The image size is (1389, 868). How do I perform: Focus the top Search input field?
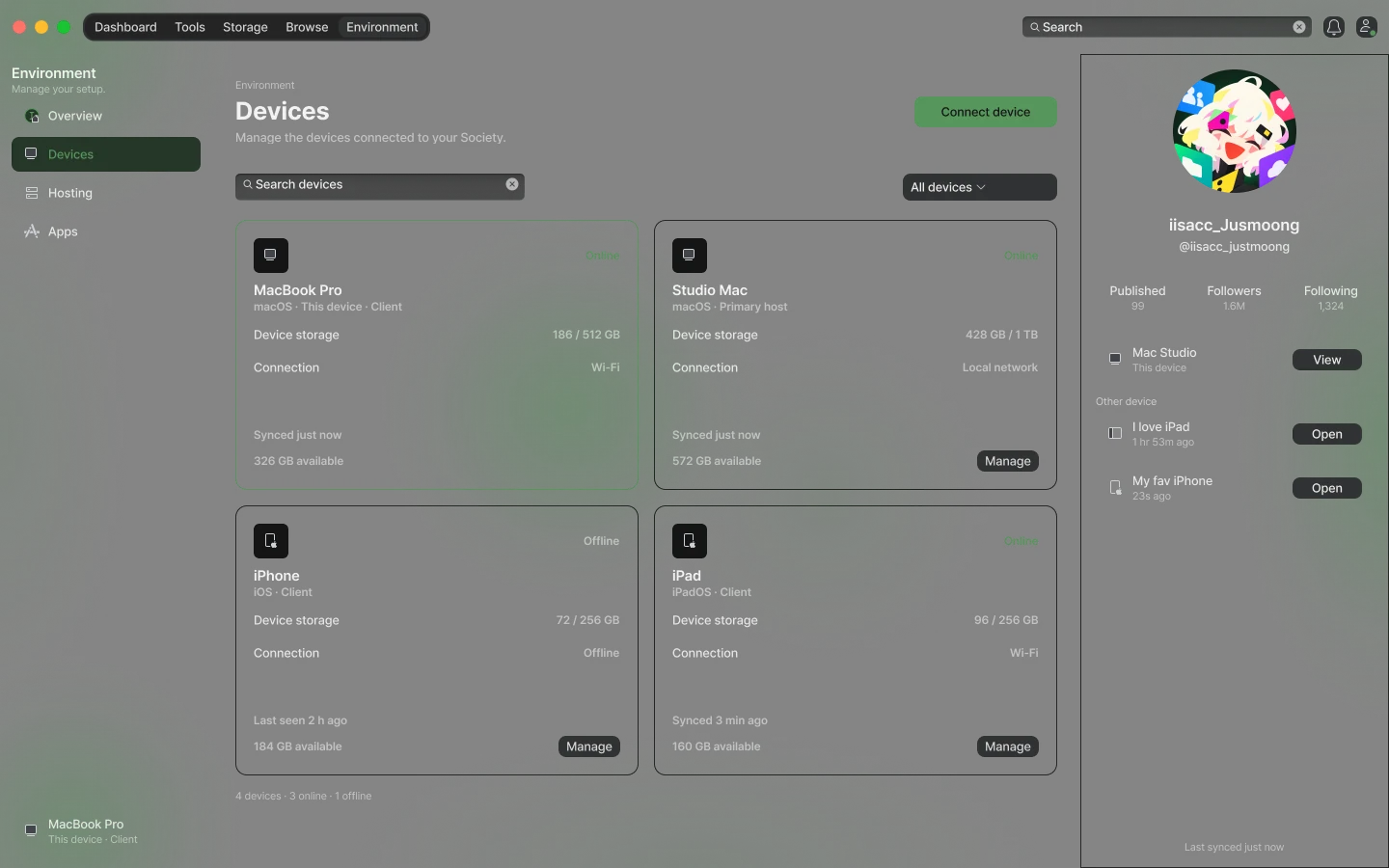[1167, 27]
